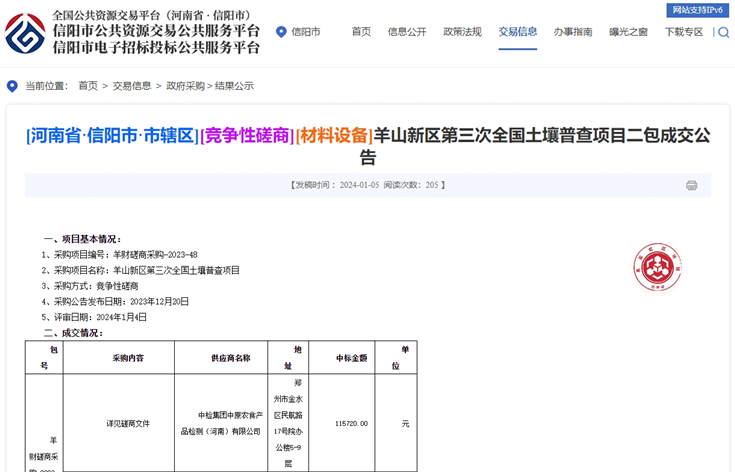Open the 首页 nav item
Viewport: 735px width, 472px height.
click(x=361, y=32)
